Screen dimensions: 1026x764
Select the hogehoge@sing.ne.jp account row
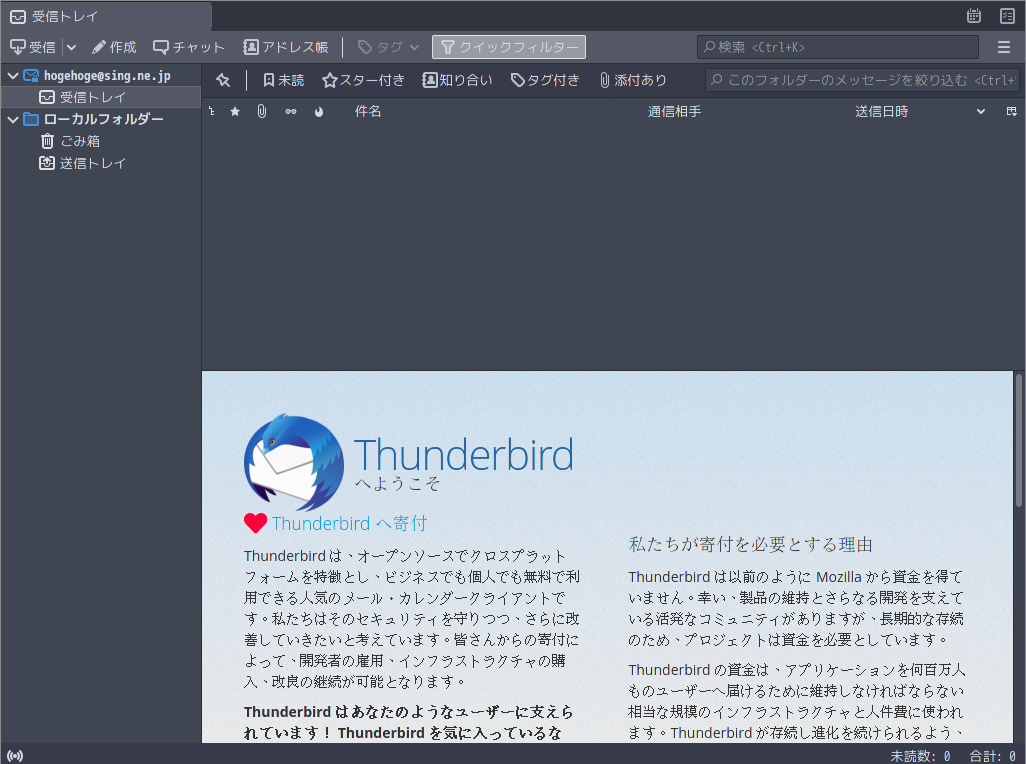101,76
